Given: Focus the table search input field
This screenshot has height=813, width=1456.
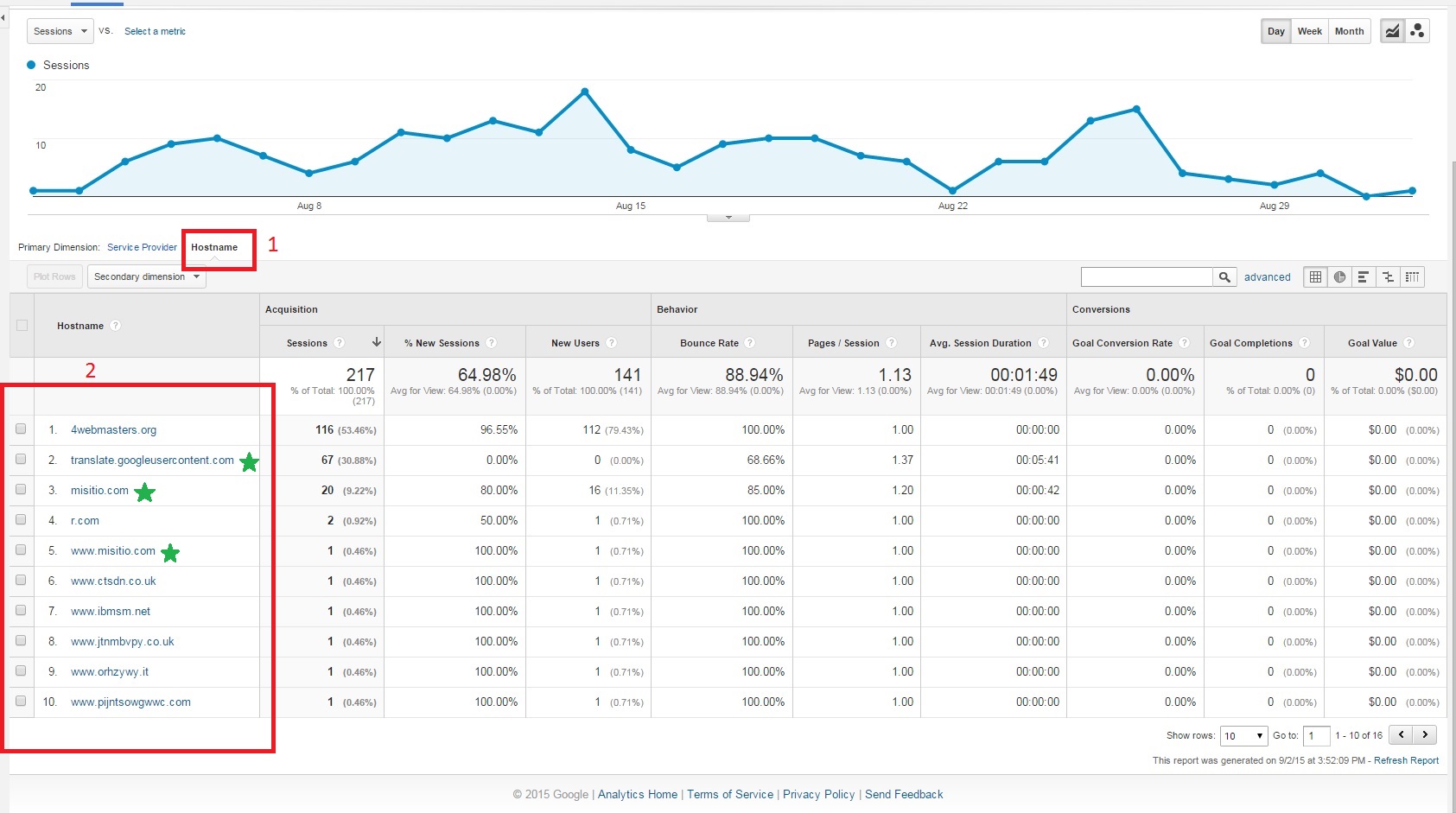Looking at the screenshot, I should point(1147,276).
